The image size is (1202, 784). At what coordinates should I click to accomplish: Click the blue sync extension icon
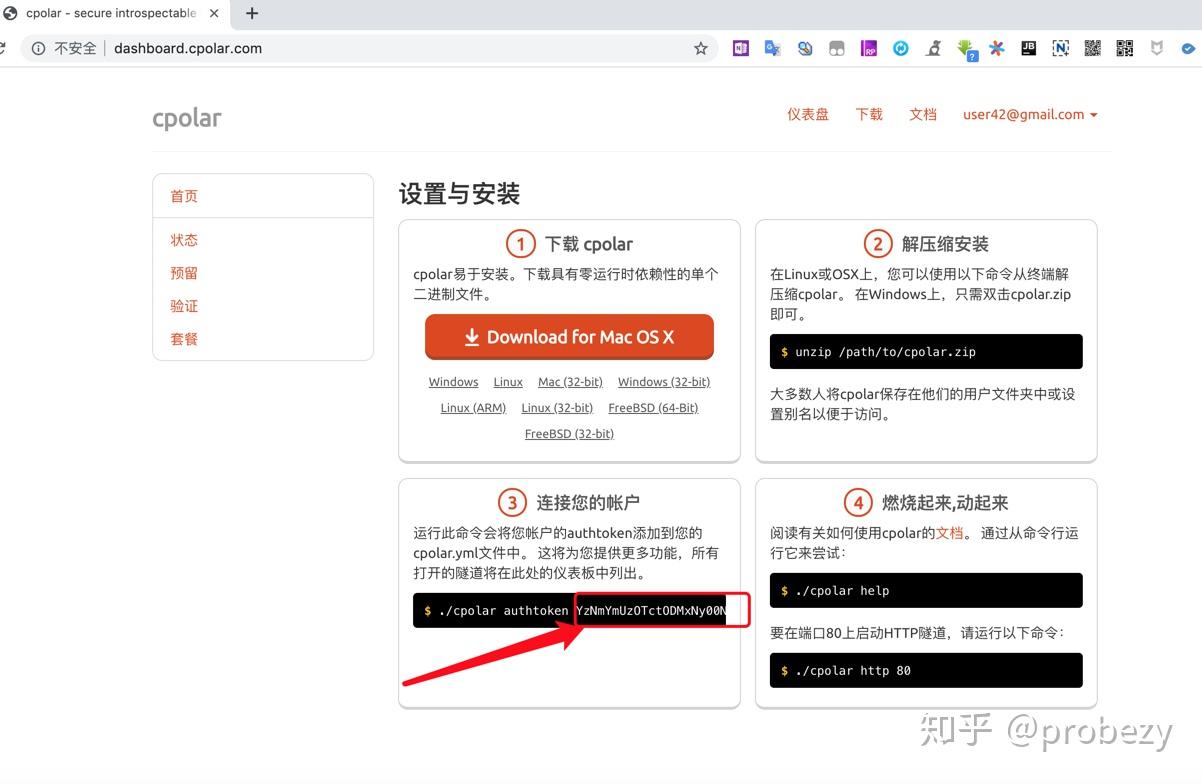point(900,47)
